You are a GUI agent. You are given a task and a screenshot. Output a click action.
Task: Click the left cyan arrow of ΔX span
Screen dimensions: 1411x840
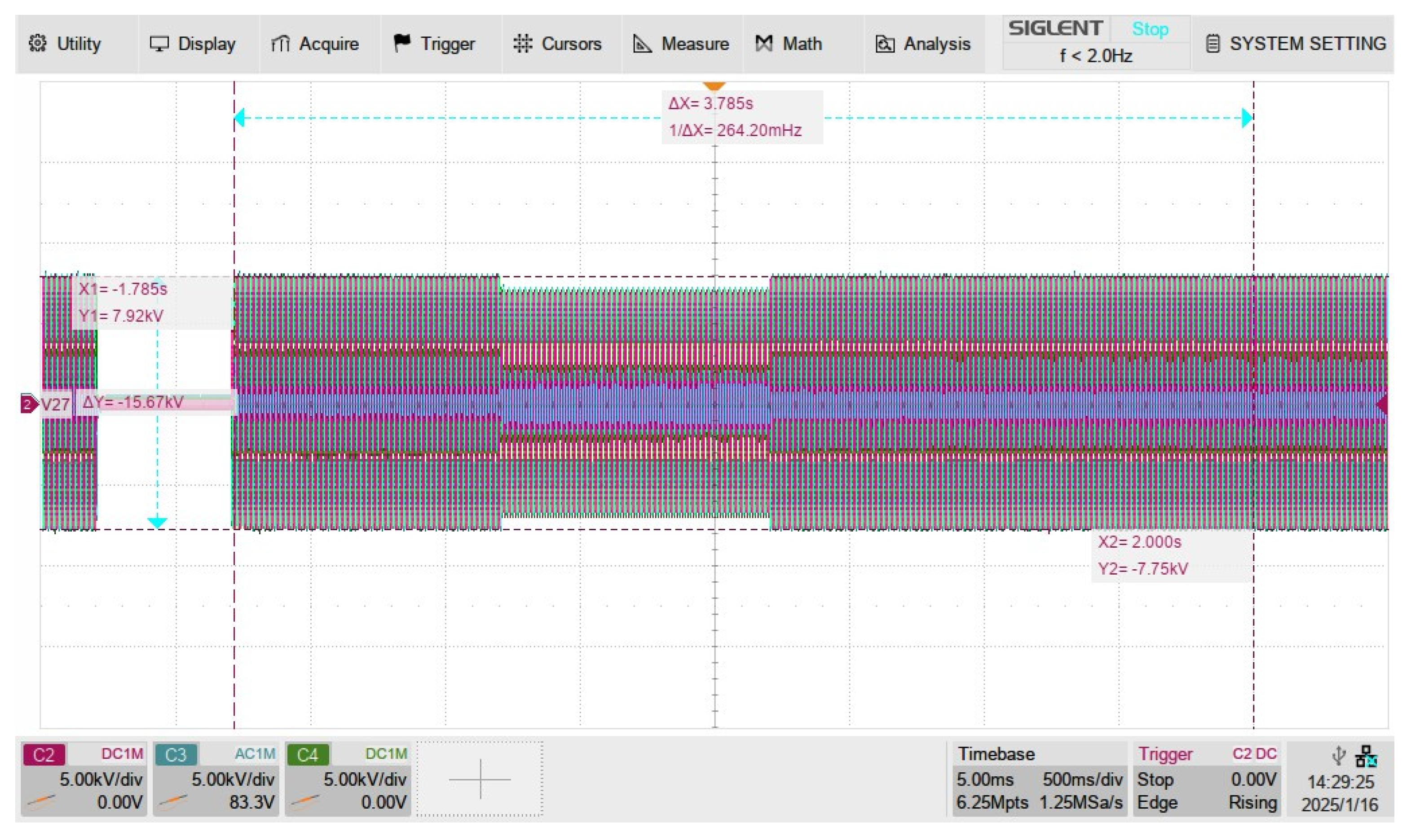[x=239, y=119]
